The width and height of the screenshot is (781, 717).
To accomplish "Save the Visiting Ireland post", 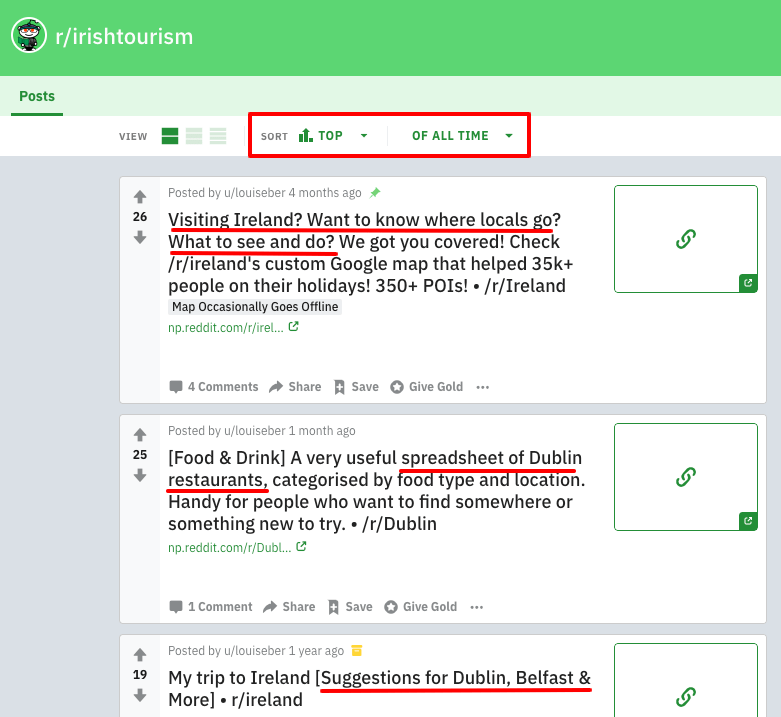I will coord(356,387).
